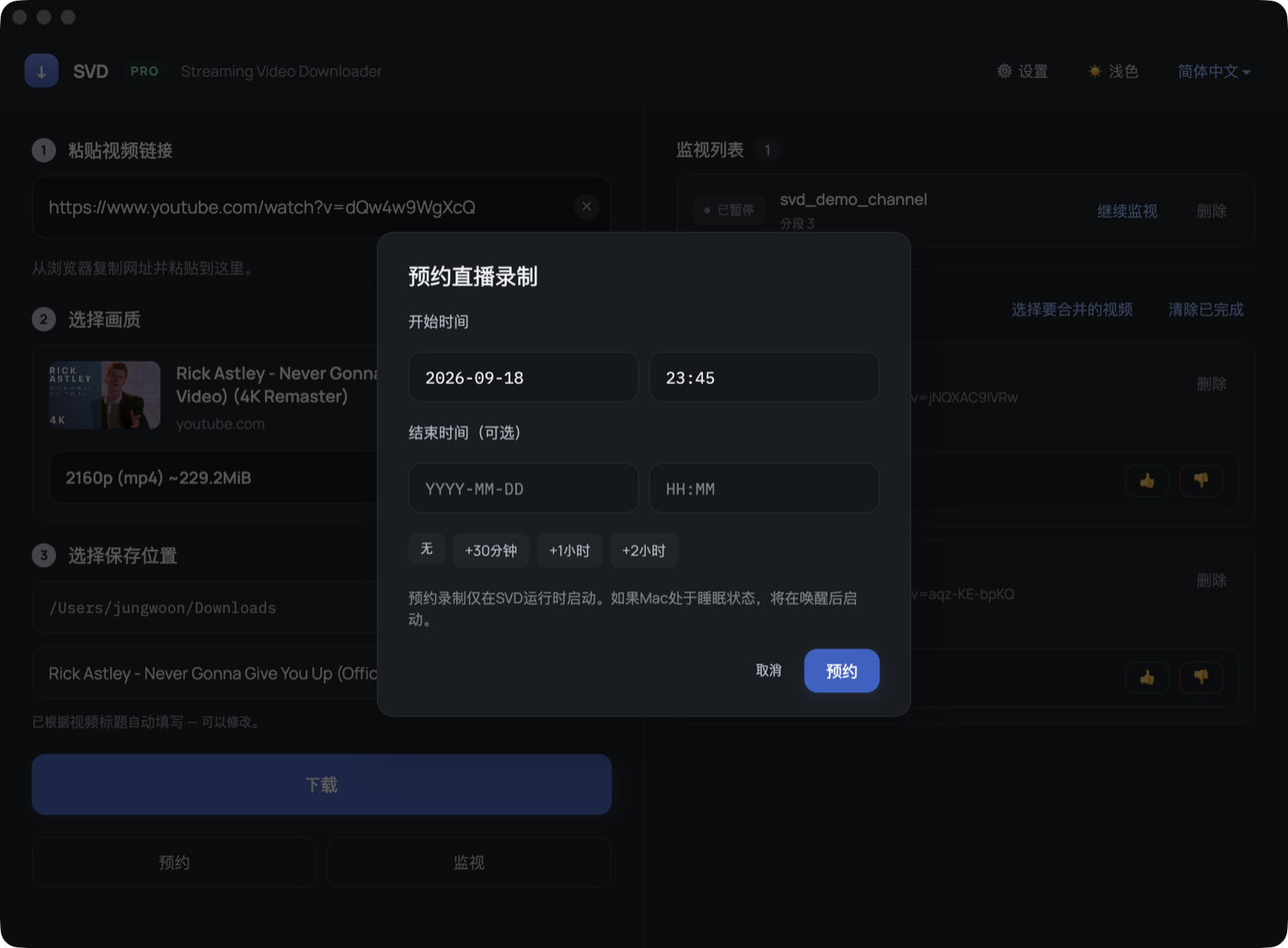1288x948 pixels.
Task: Thumbs up the first completed download
Action: 1146,480
